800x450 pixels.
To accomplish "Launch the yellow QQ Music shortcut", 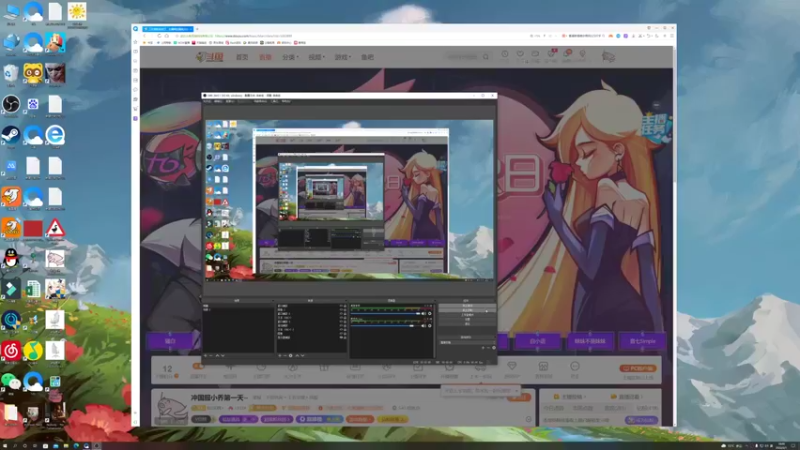I will point(33,351).
